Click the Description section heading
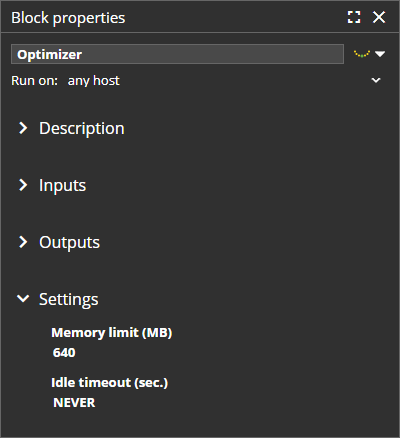The image size is (400, 438). 82,129
